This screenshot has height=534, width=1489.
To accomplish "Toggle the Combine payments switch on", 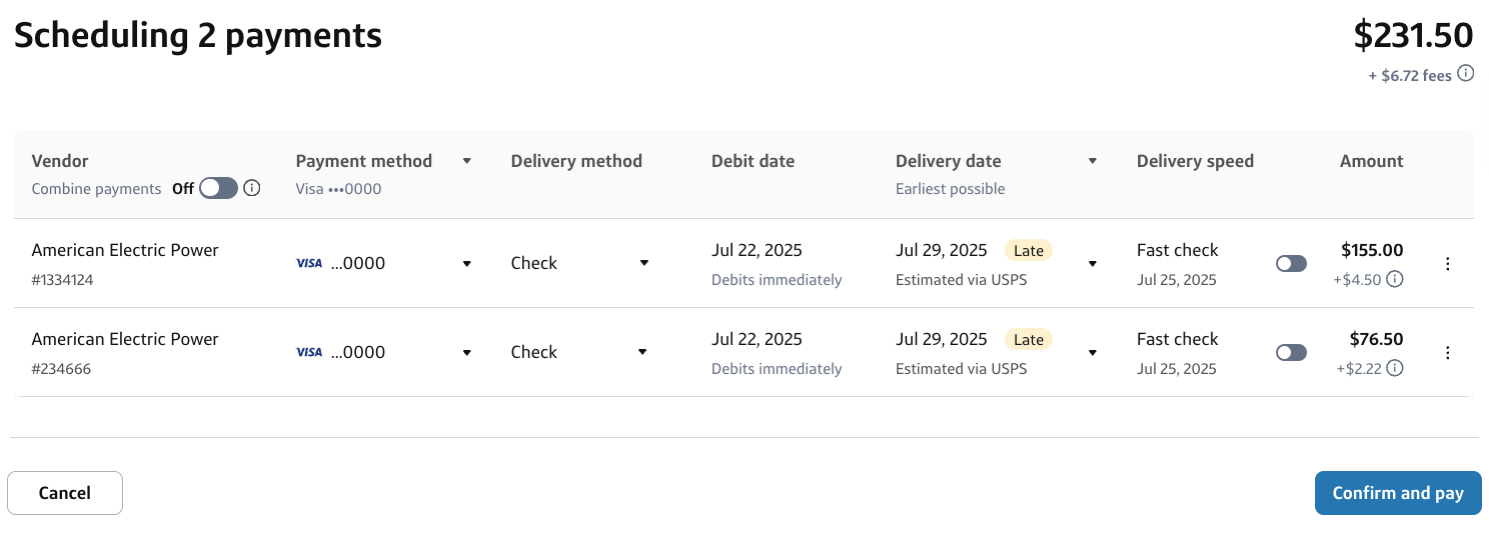I will [218, 188].
